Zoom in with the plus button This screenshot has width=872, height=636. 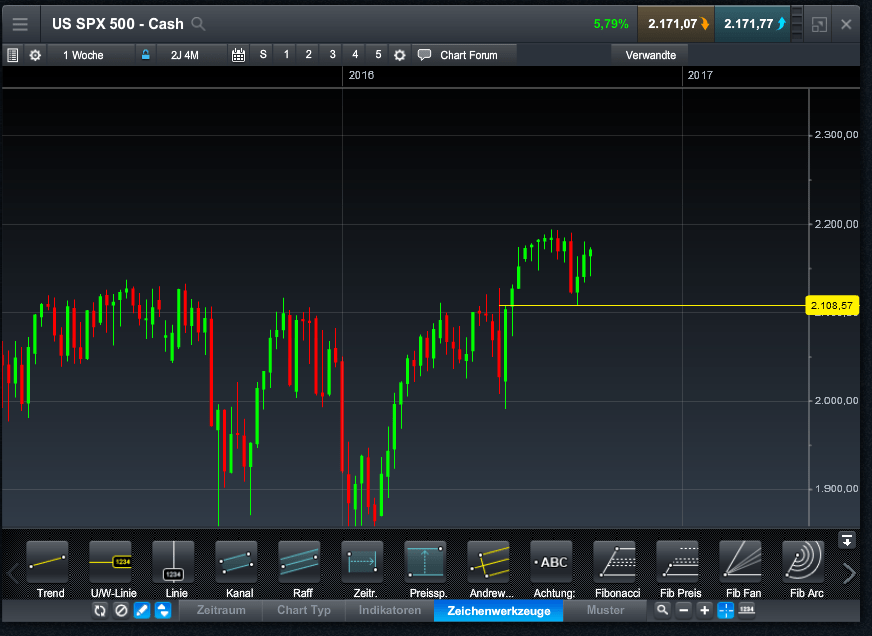point(705,610)
